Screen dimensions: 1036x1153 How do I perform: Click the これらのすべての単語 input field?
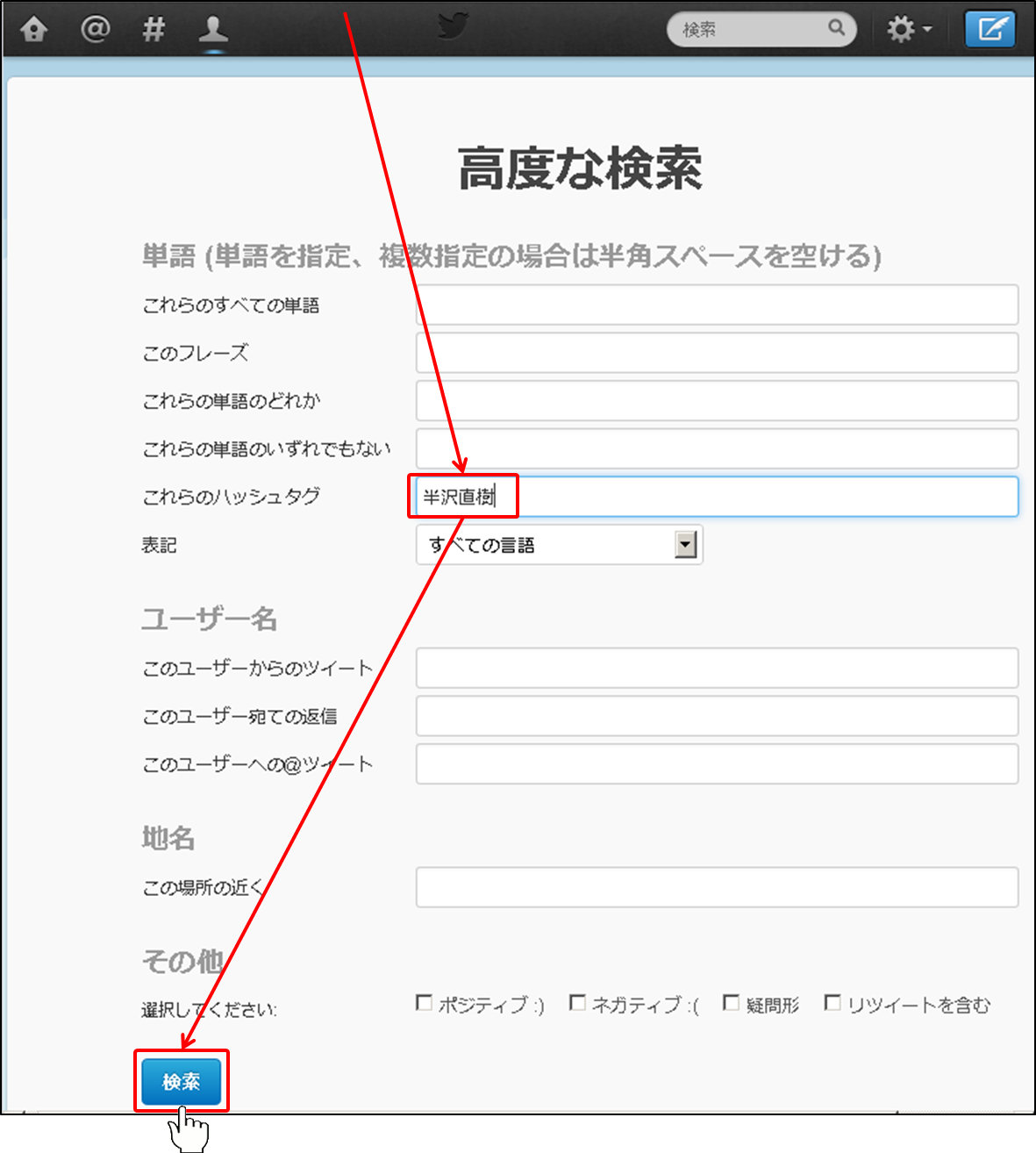717,305
